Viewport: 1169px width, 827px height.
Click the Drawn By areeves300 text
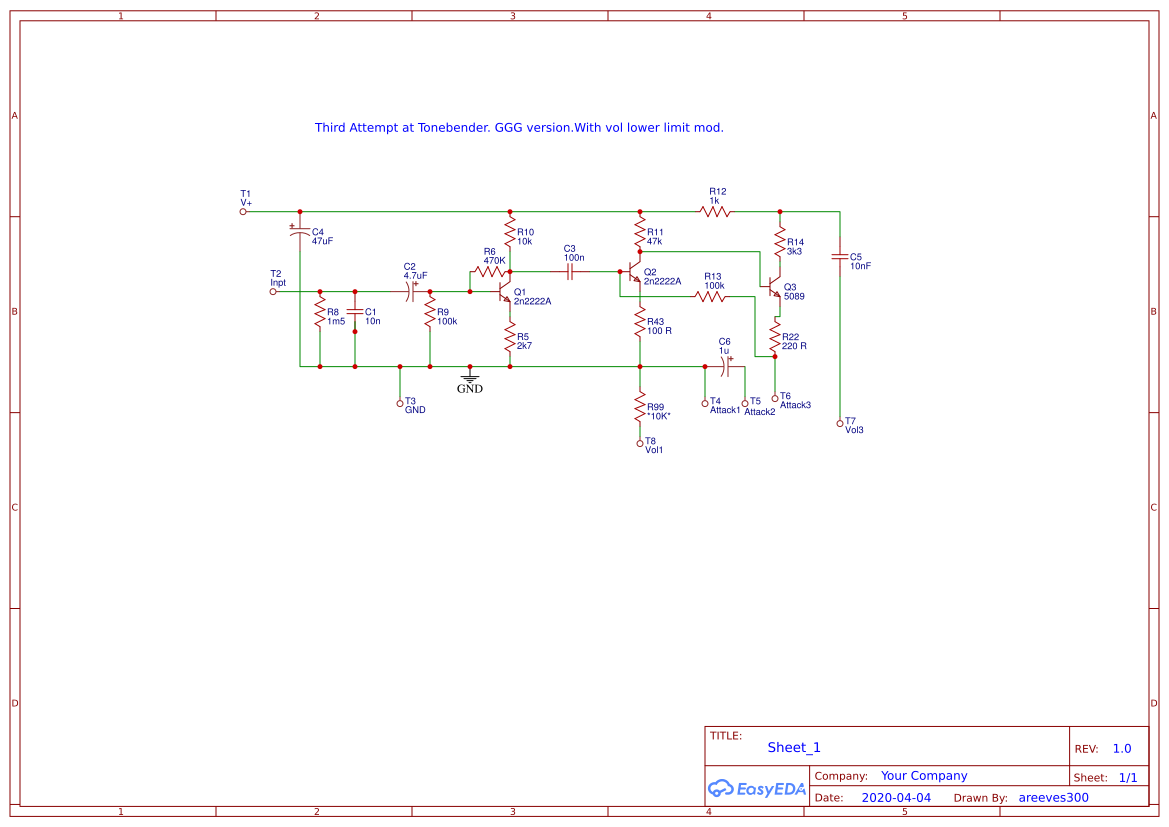pos(1053,797)
